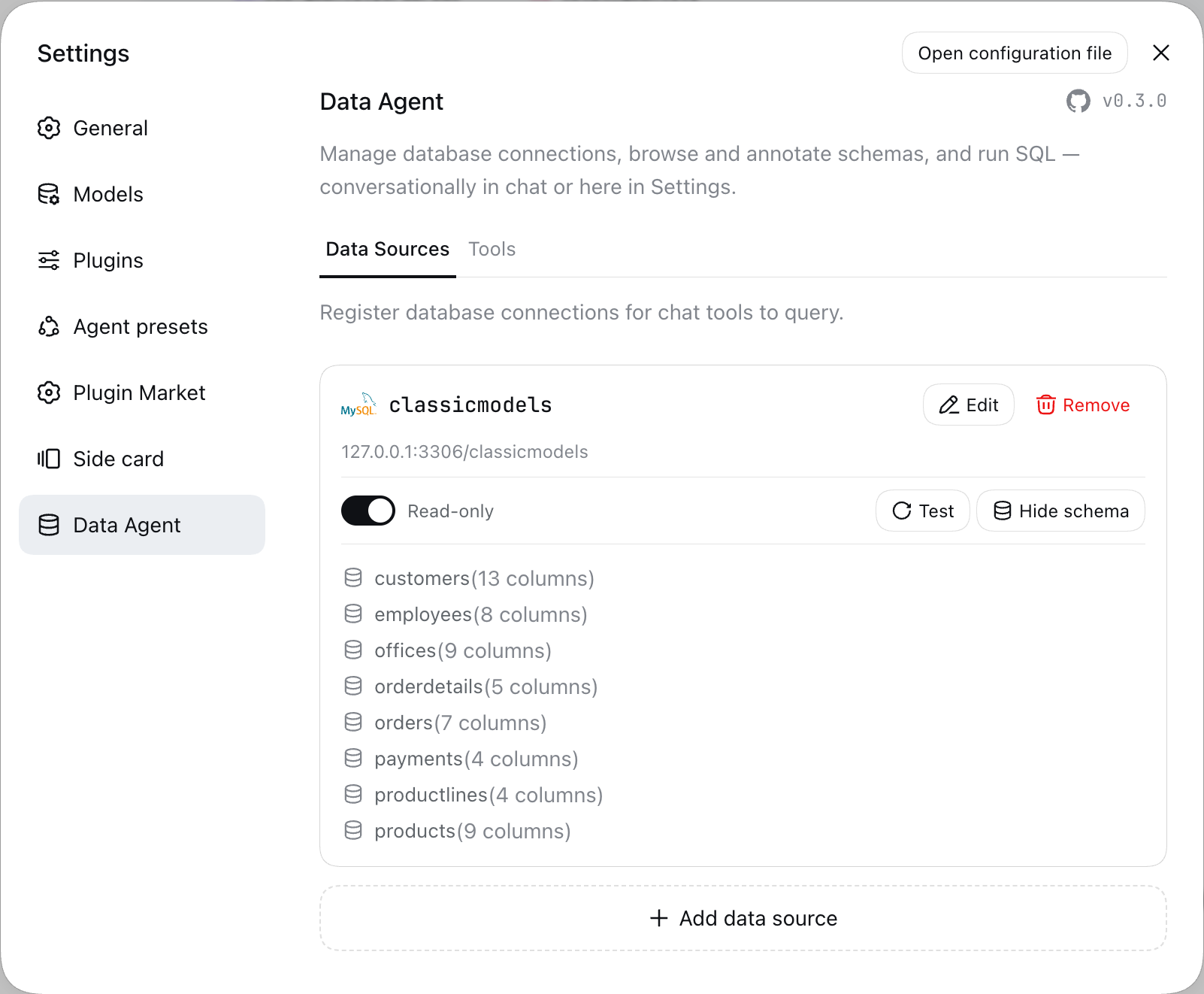Select the products(9 columns) table
This screenshot has width=1204, height=994.
[473, 831]
